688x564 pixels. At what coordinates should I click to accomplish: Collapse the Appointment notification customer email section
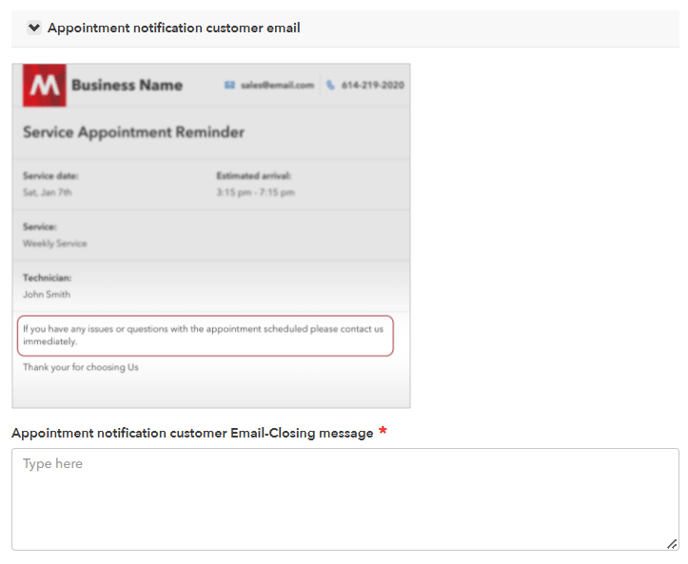pos(34,28)
